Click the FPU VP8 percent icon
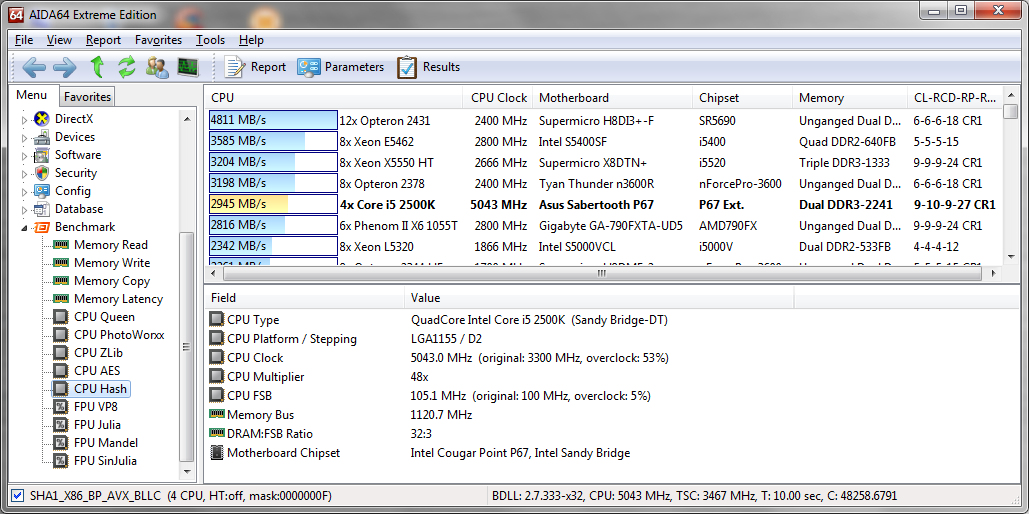 pyautogui.click(x=61, y=407)
